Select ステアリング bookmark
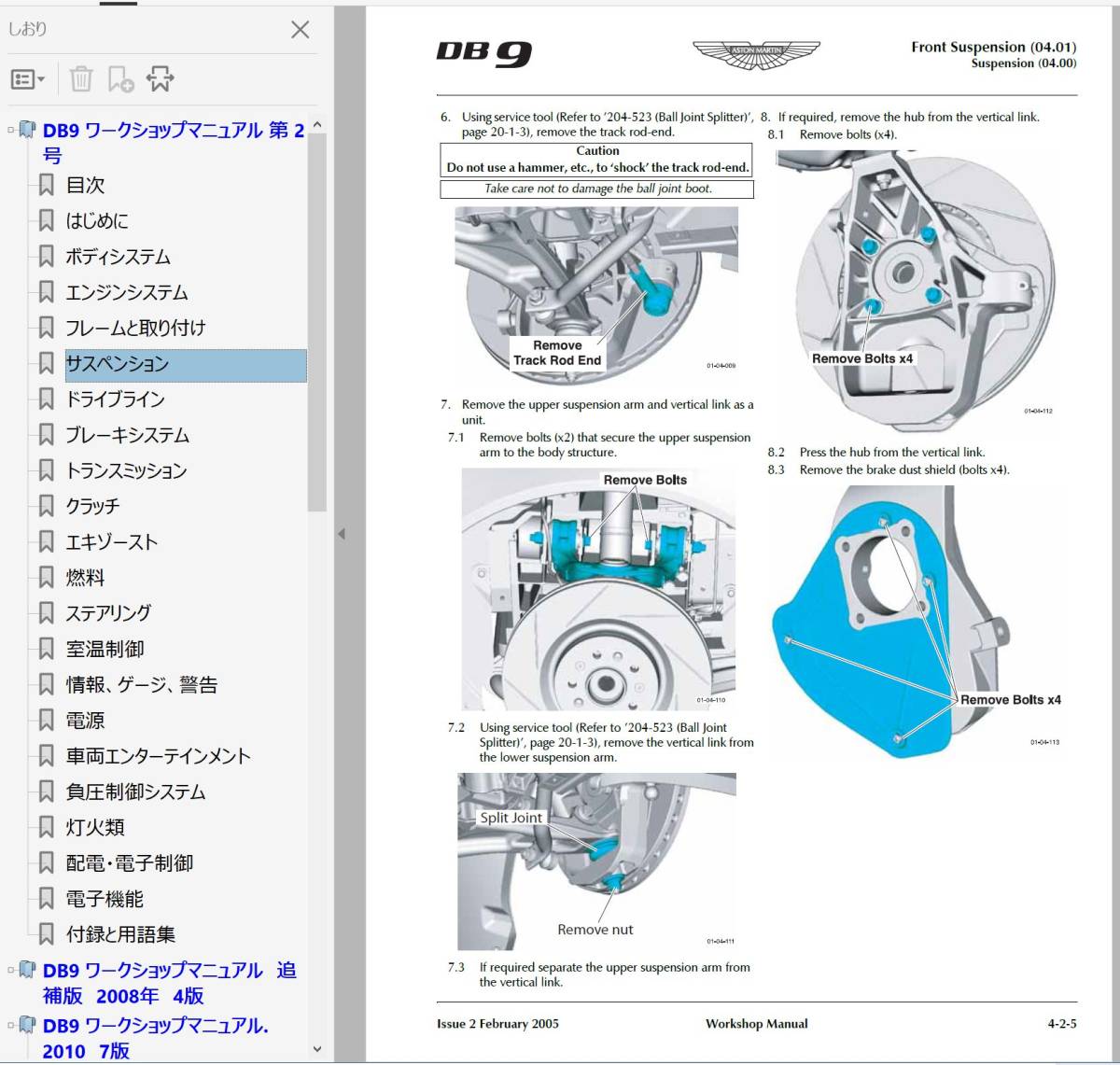The width and height of the screenshot is (1120, 1065). click(x=108, y=613)
